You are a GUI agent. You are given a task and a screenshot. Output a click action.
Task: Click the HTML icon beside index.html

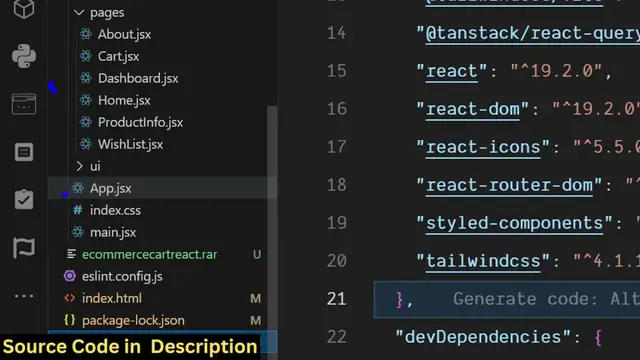[x=70, y=298]
